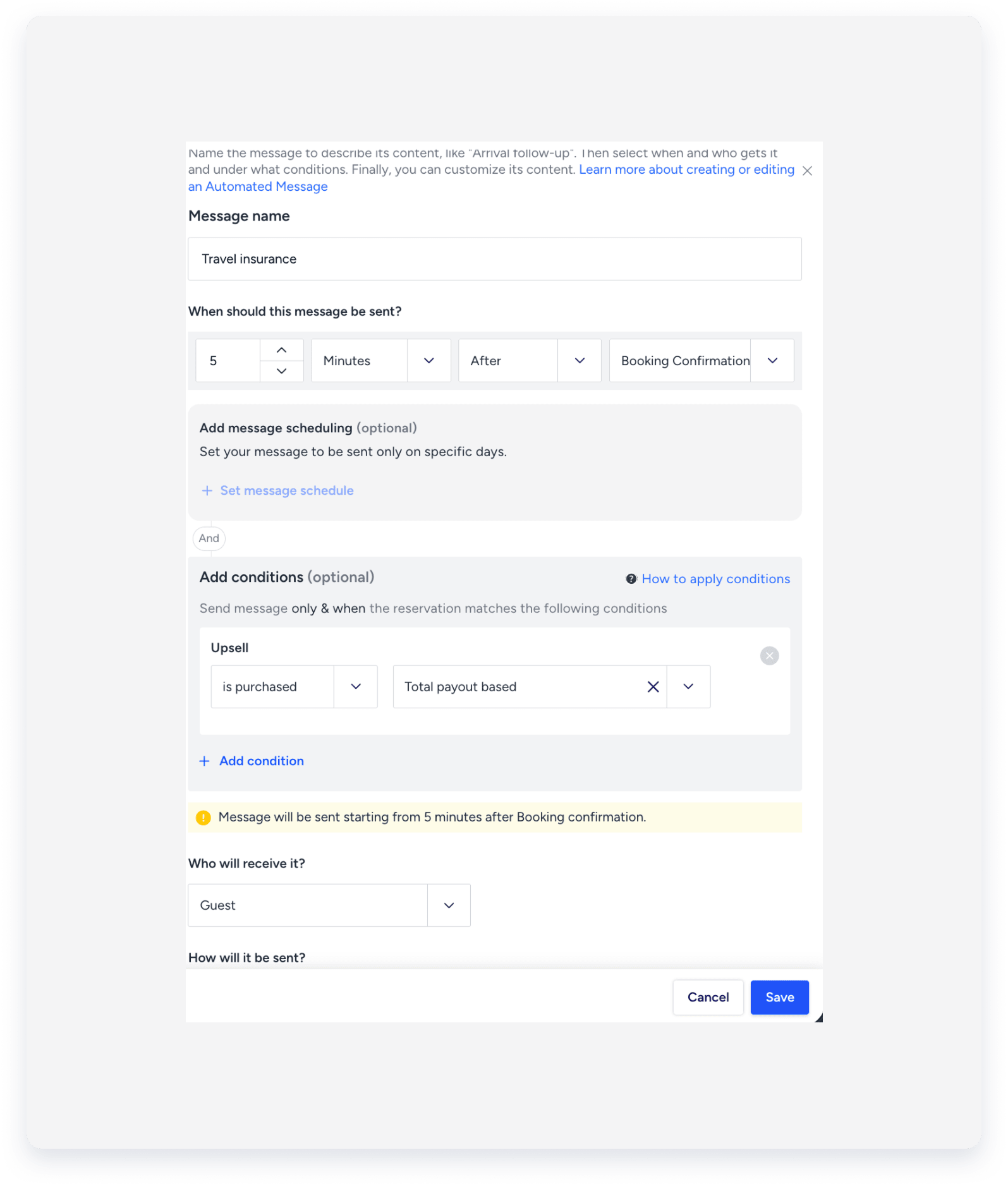Click the plus icon beside Set message schedule
Viewport: 1008px width, 1186px height.
(207, 491)
